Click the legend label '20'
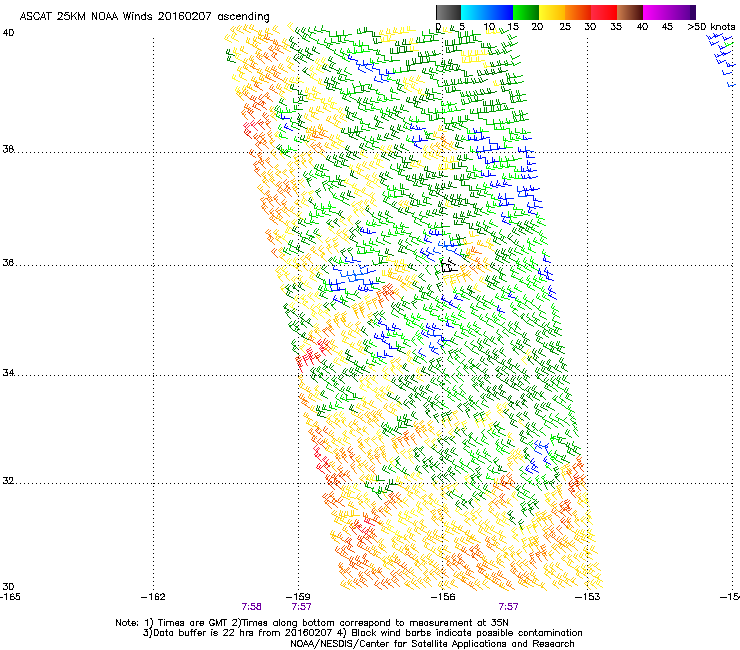The width and height of the screenshot is (740, 650). 537,27
